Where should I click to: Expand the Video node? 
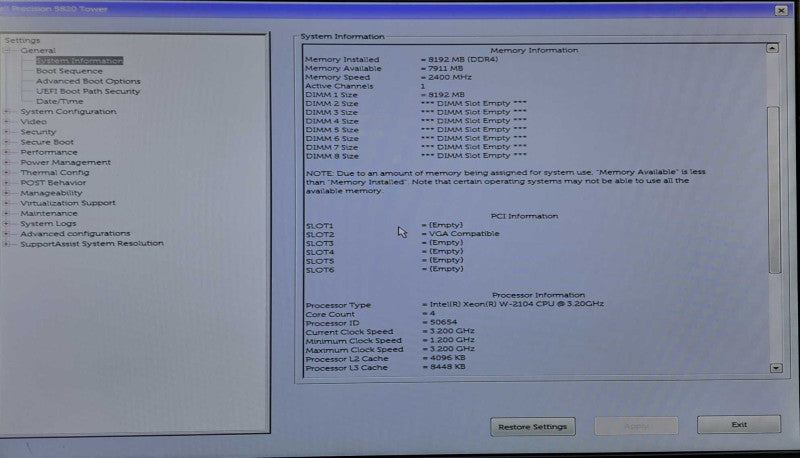point(7,121)
